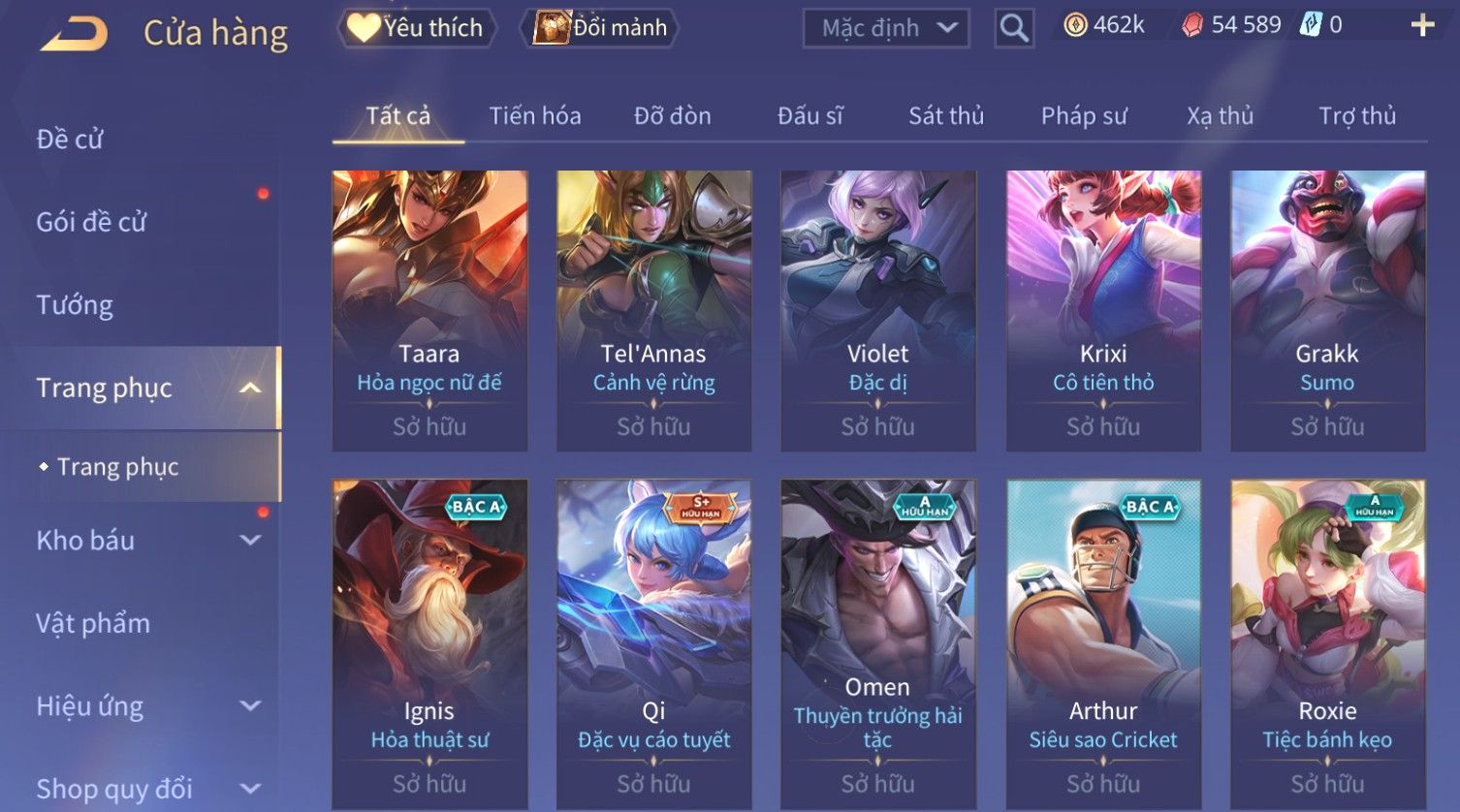The image size is (1460, 812).
Task: Tap the plus icon to add currency
Action: pos(1422,26)
